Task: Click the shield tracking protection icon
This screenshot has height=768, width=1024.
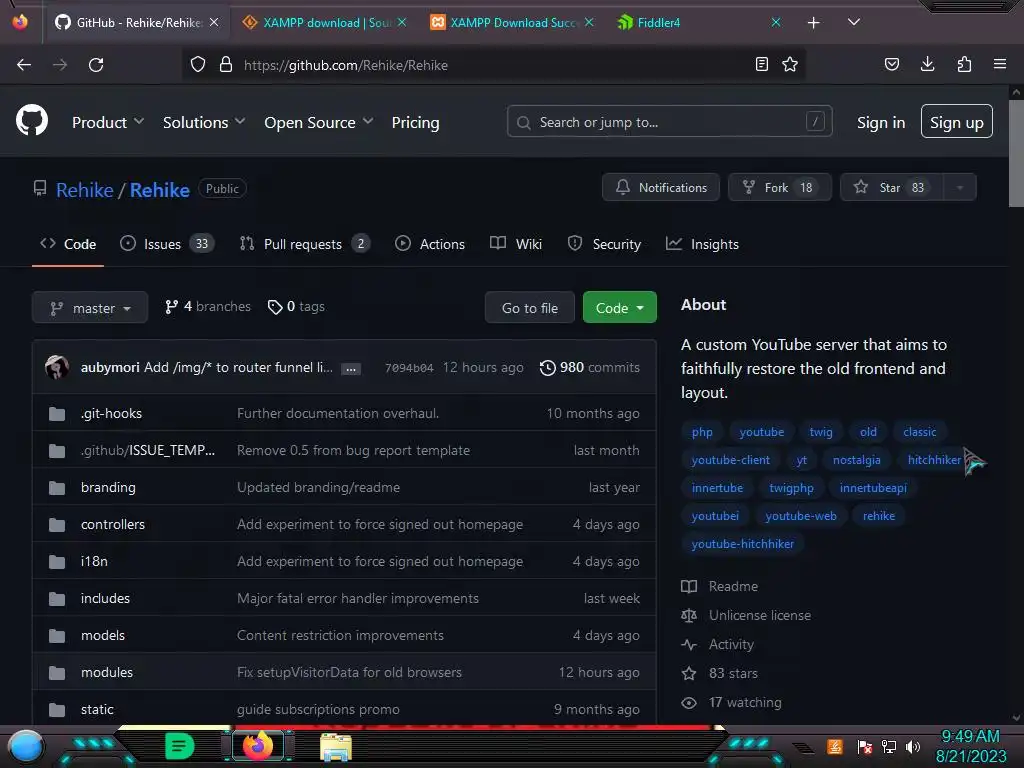Action: [198, 65]
